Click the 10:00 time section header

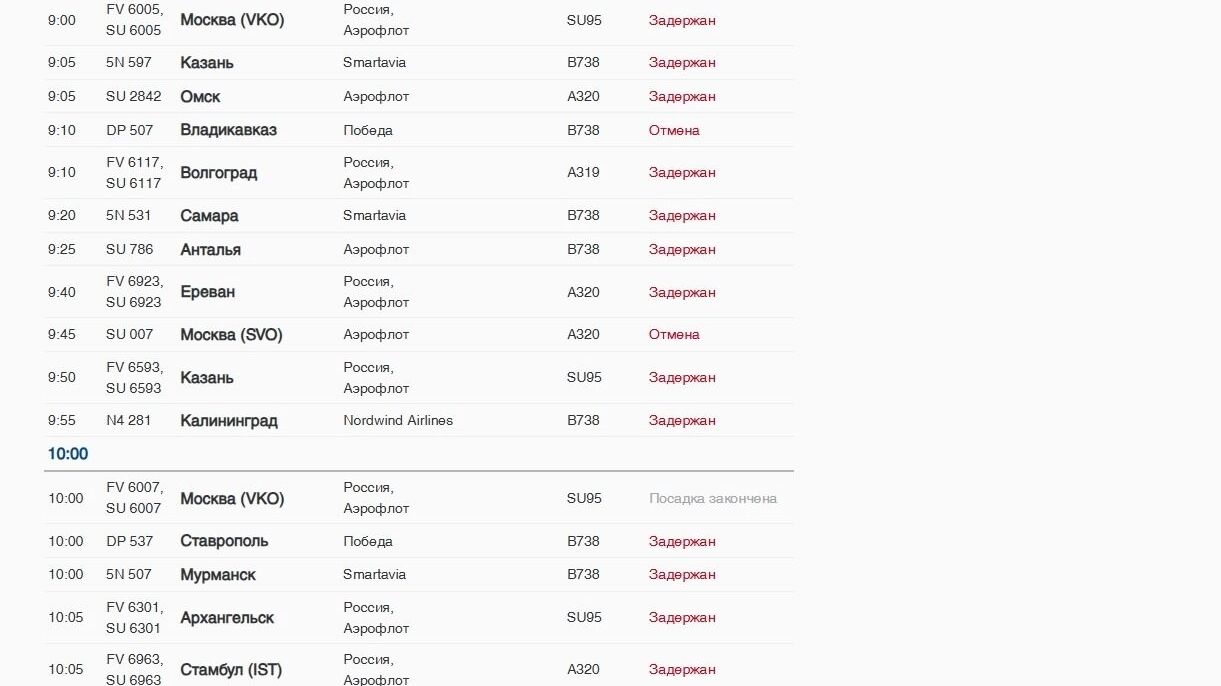[68, 454]
